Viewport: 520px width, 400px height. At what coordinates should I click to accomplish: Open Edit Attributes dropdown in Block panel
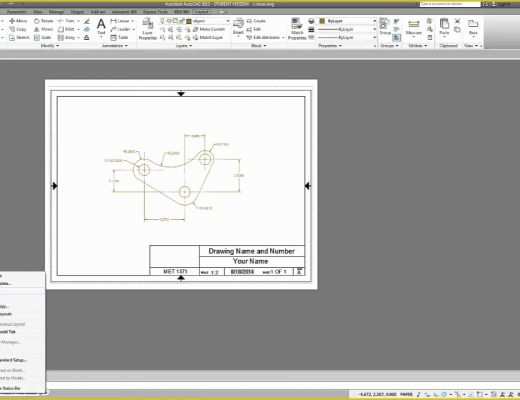click(x=283, y=38)
